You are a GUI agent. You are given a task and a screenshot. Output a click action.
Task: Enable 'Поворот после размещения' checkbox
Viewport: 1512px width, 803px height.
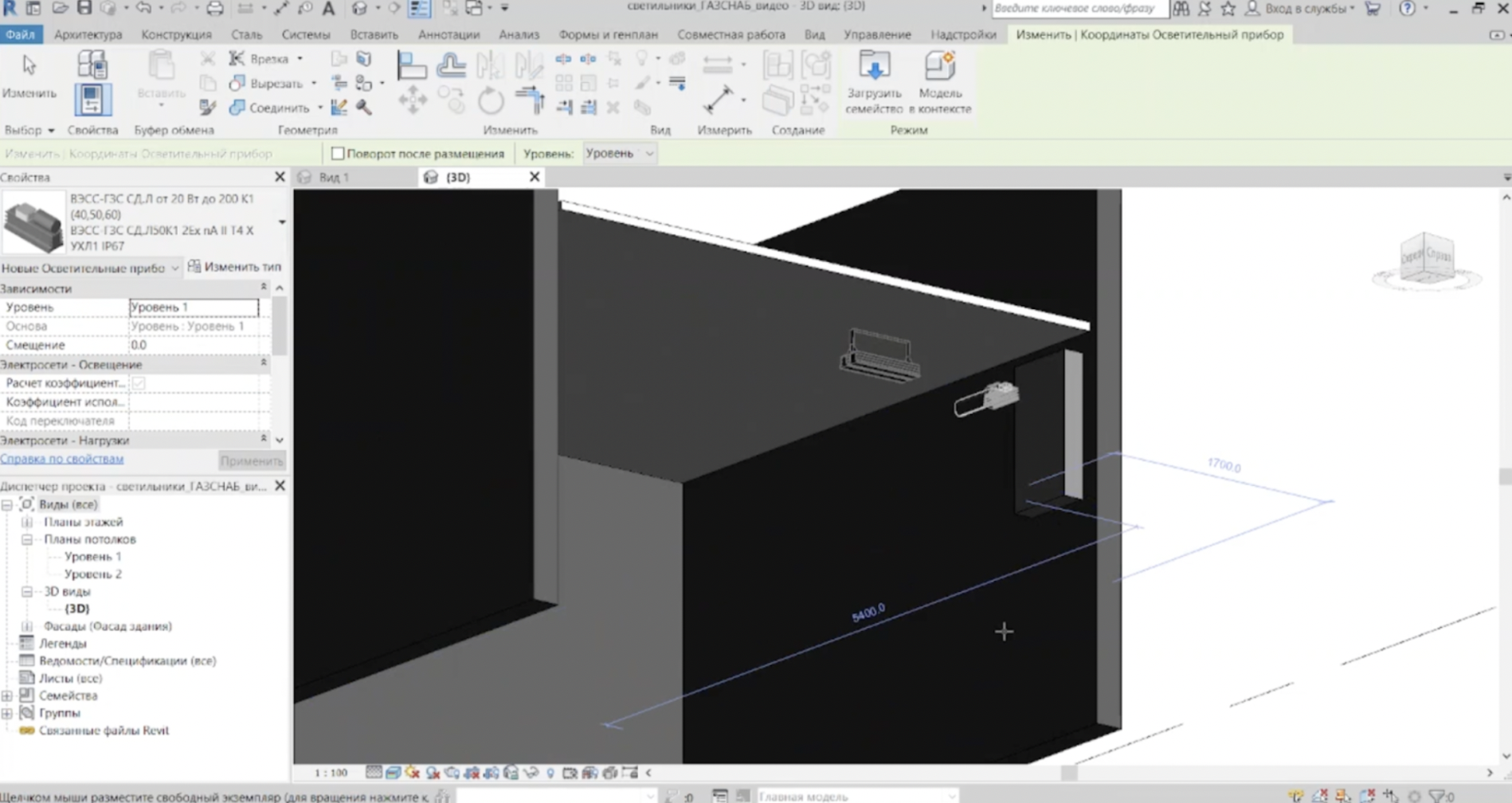click(338, 153)
